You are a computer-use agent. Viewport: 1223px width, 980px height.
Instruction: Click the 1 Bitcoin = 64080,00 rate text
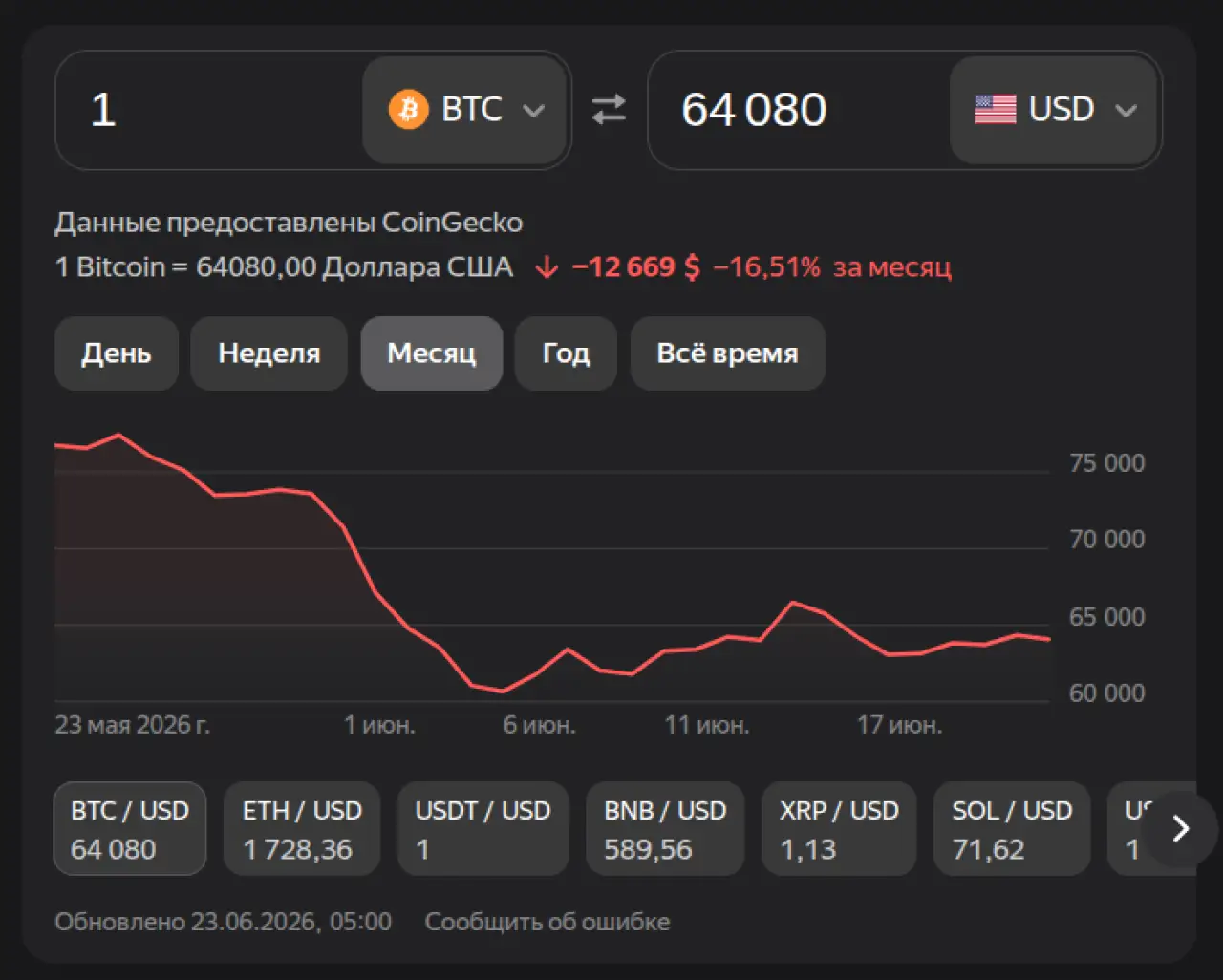(284, 266)
